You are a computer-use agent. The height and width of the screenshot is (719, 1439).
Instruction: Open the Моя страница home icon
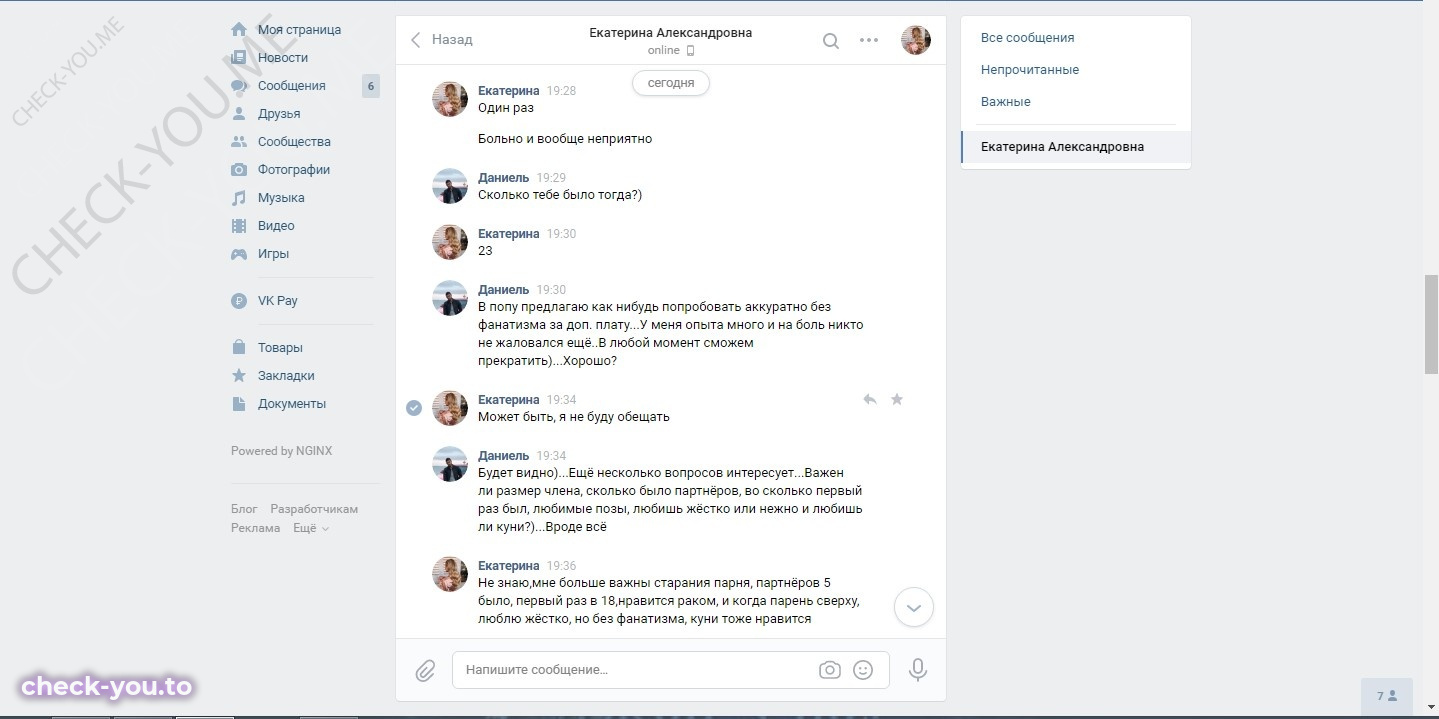[x=239, y=30]
